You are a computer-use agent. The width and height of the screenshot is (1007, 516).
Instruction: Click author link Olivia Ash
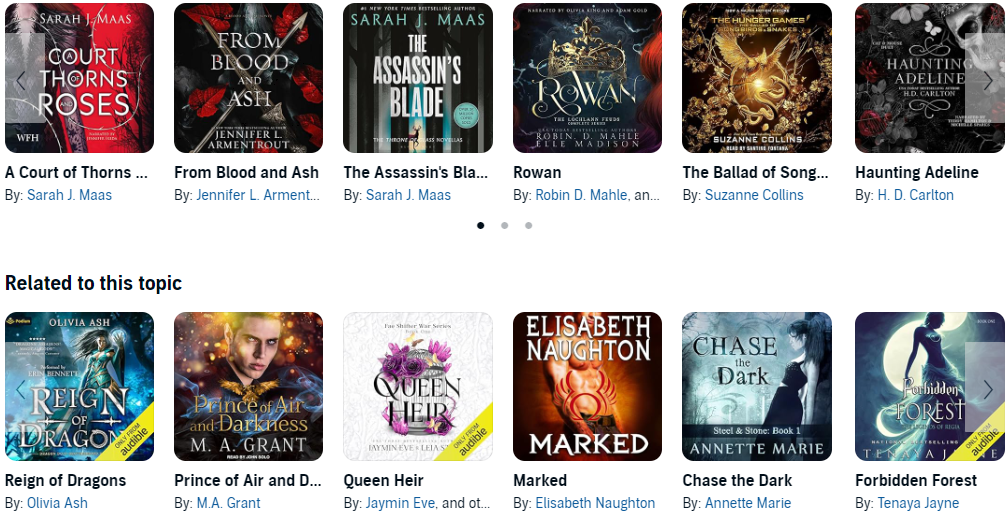pos(57,503)
